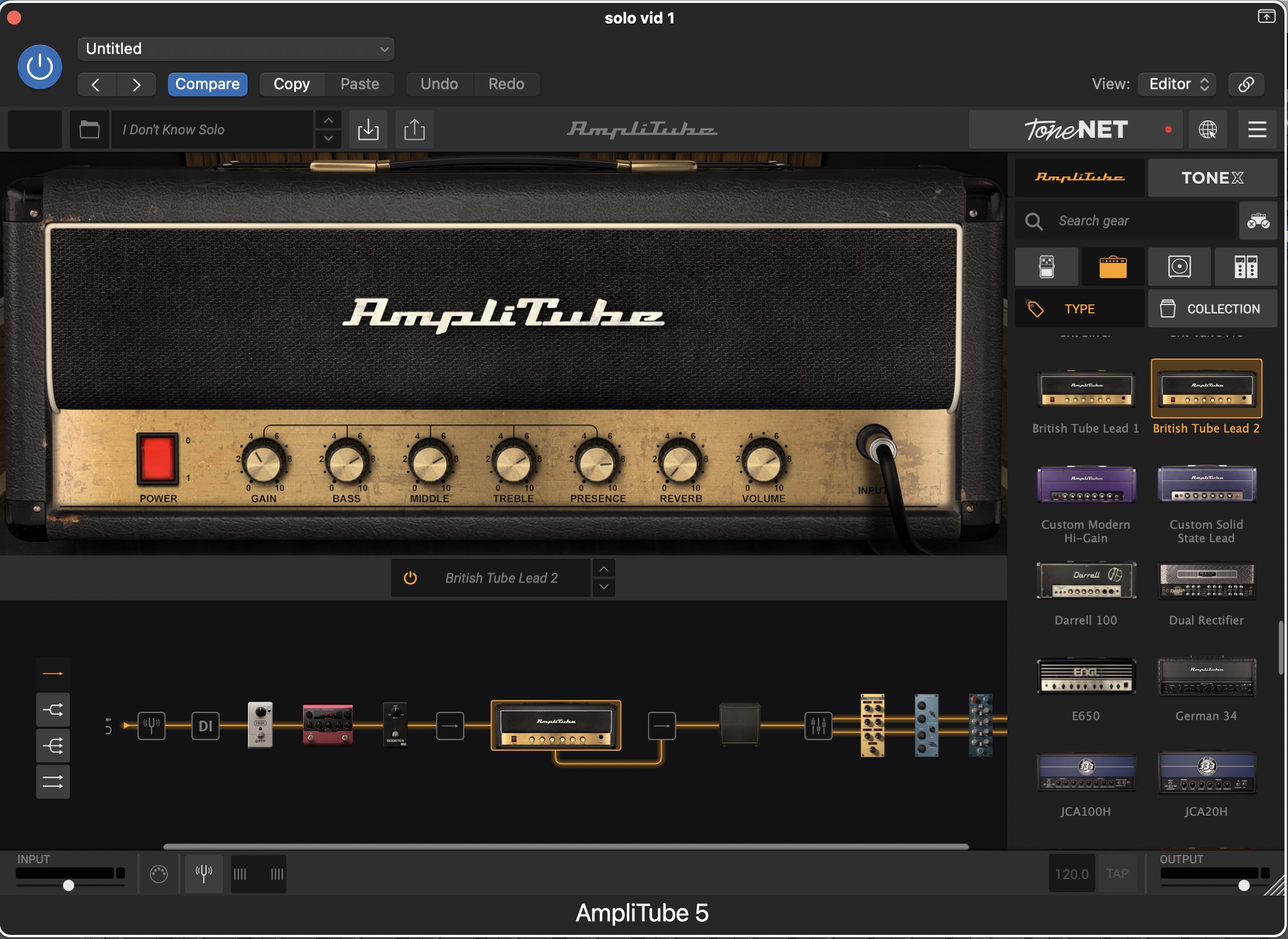Open ToneNET panel

1075,129
